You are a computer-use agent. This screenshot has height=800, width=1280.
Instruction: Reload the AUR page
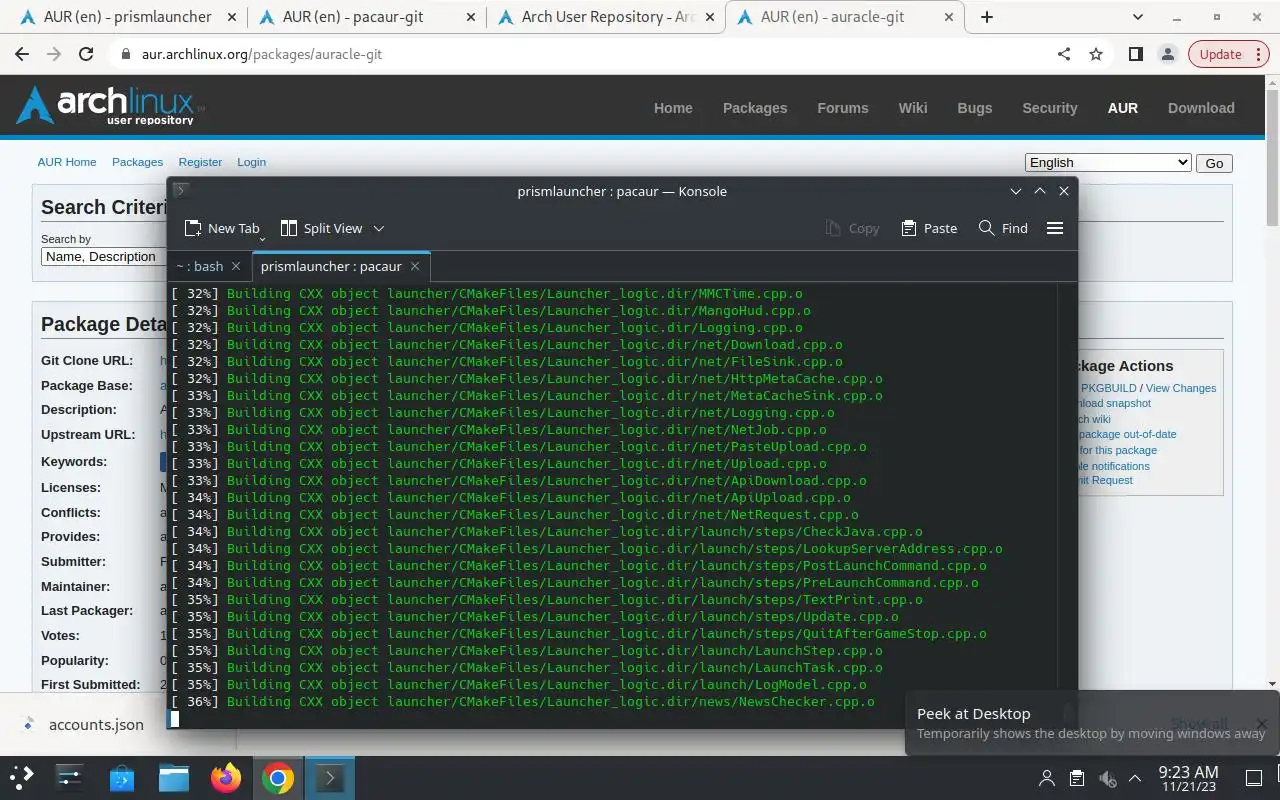click(86, 54)
